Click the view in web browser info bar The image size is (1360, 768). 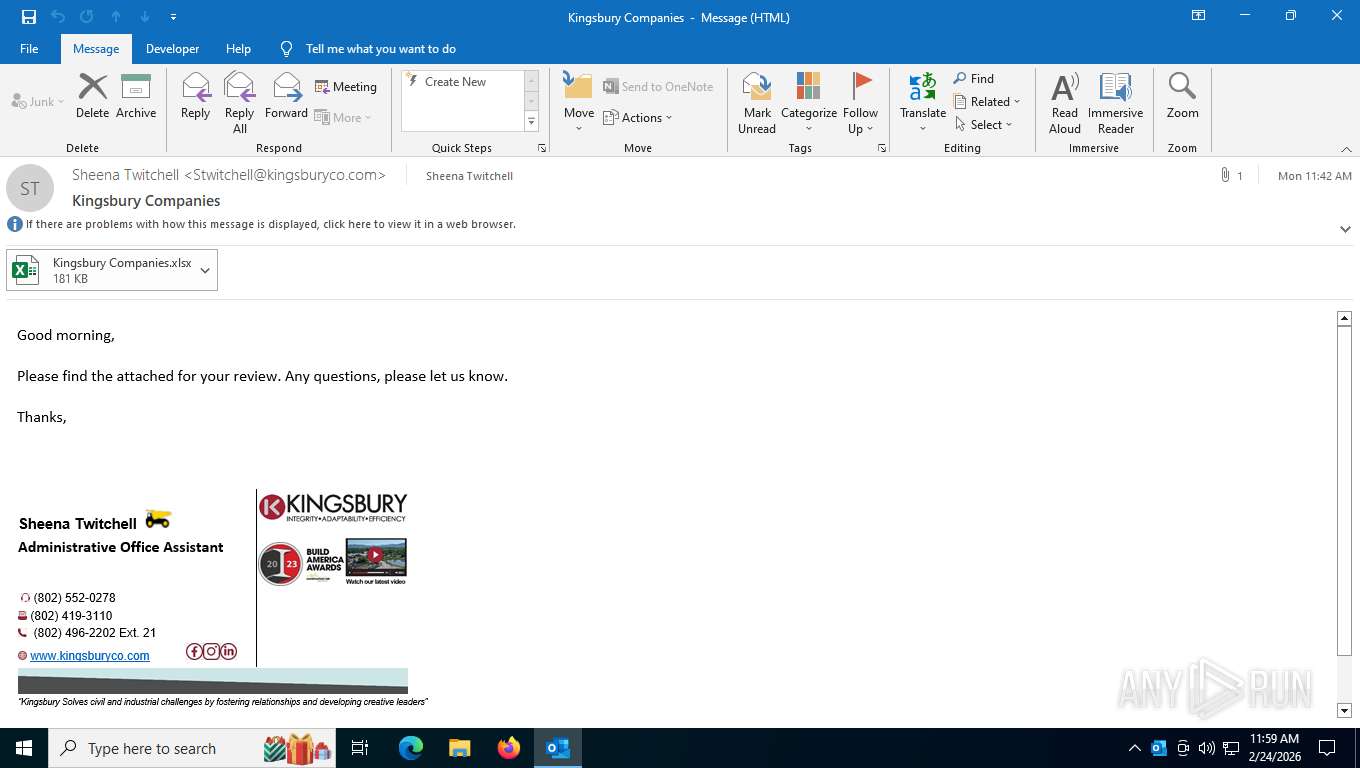click(270, 224)
